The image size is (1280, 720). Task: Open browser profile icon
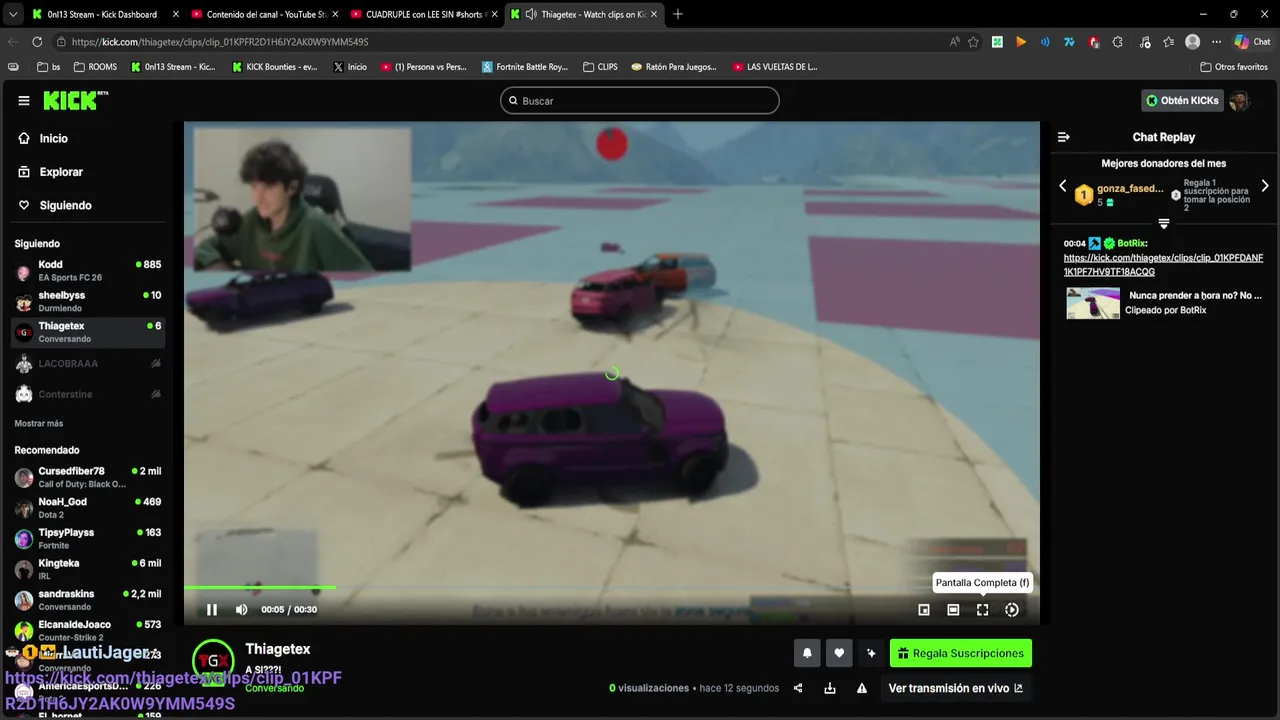(x=1192, y=42)
